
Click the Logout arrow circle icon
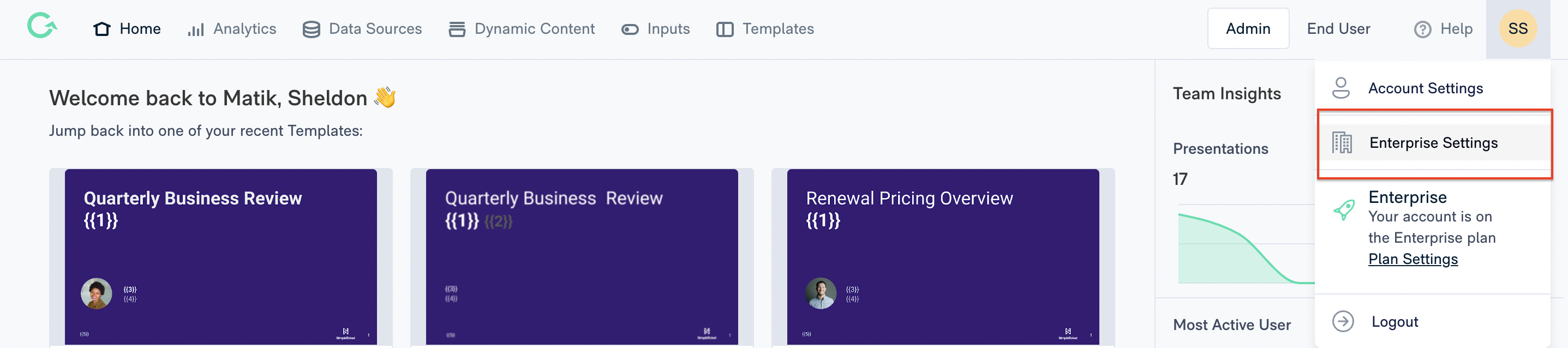coord(1343,321)
